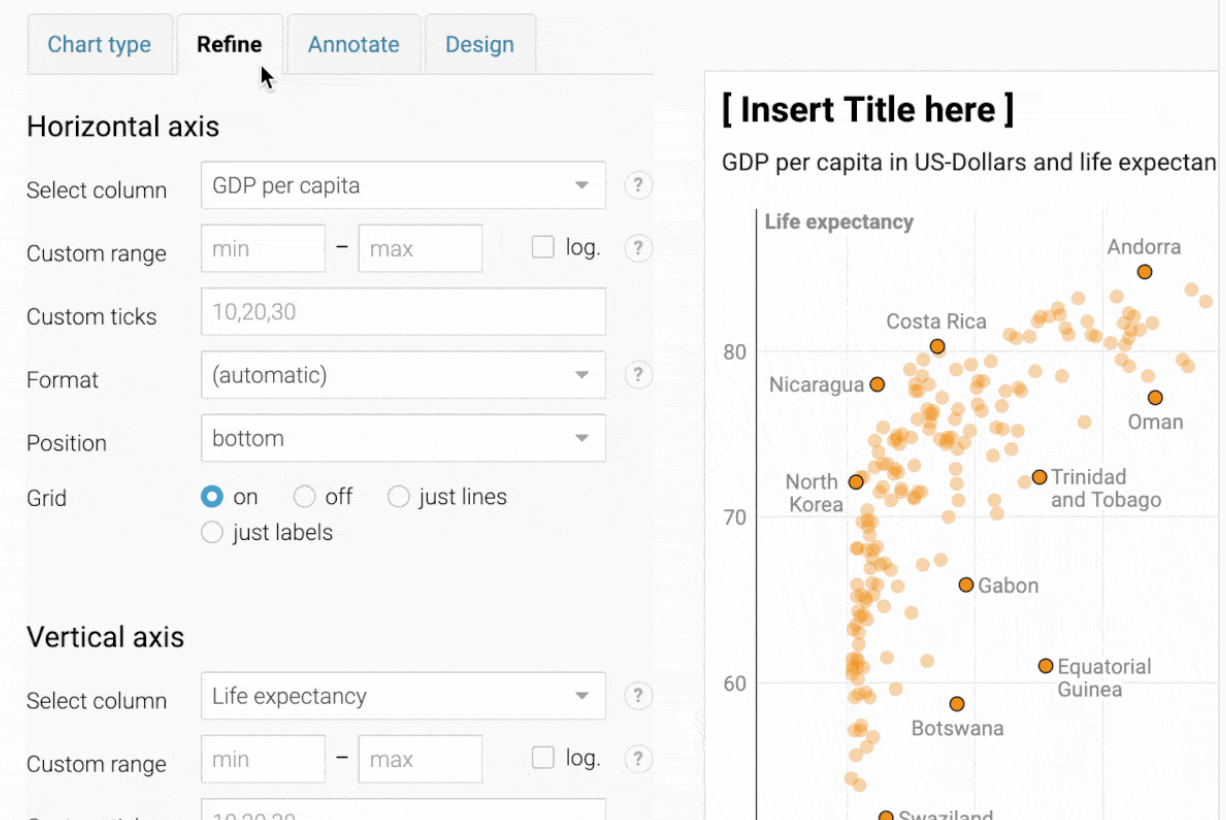The width and height of the screenshot is (1226, 820).
Task: Click the horizontal axis Custom ticks field
Action: (403, 312)
